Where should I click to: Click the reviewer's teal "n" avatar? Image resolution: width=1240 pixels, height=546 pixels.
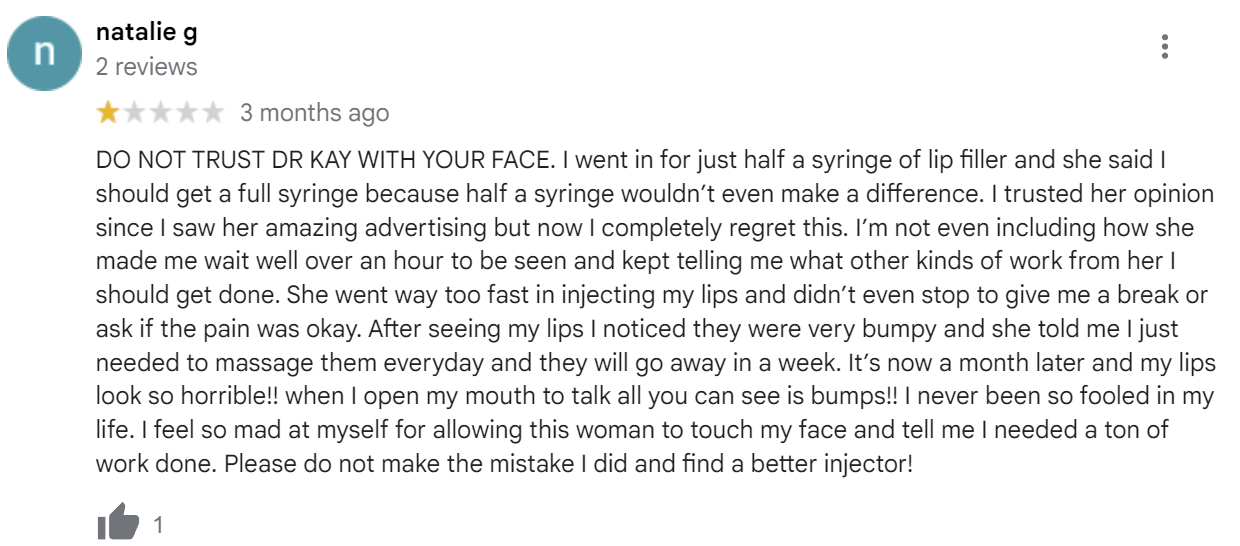click(x=43, y=53)
